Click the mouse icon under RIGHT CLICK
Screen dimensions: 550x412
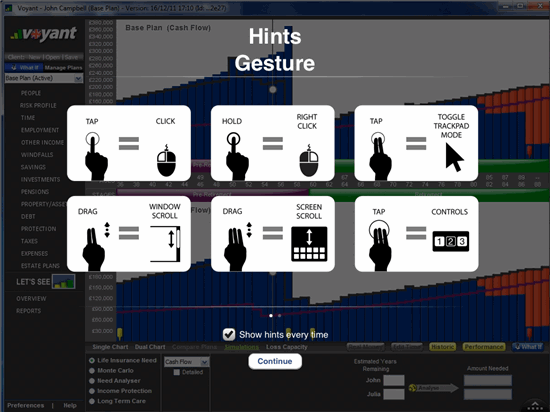click(309, 161)
